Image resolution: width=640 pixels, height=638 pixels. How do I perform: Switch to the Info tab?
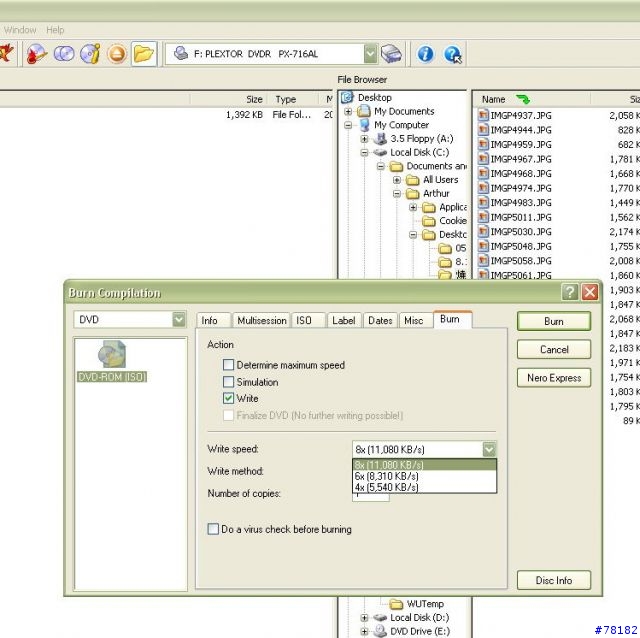(x=213, y=320)
